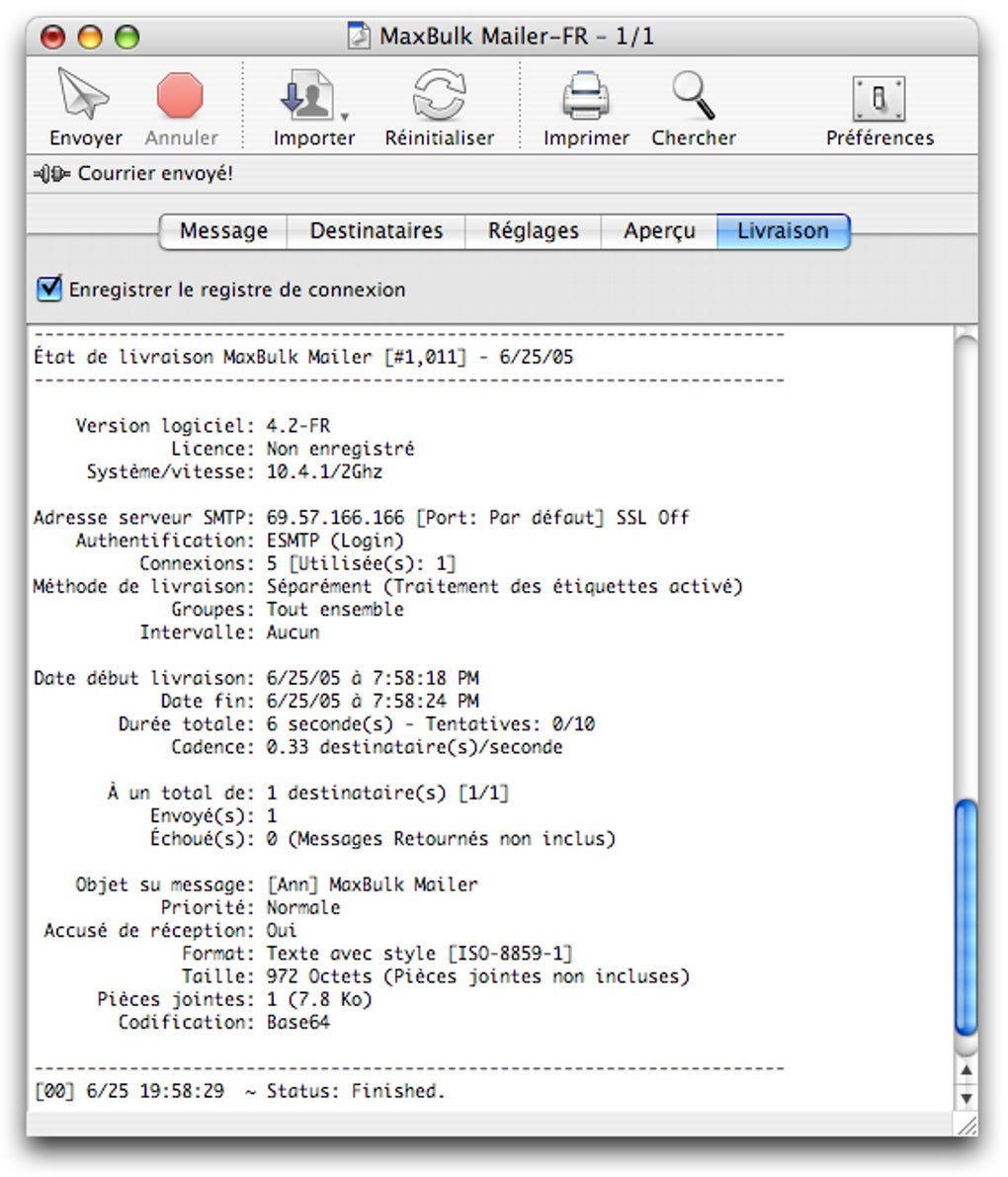
Task: Click the 'Envoyé(s): 1' line
Action: coord(213,815)
